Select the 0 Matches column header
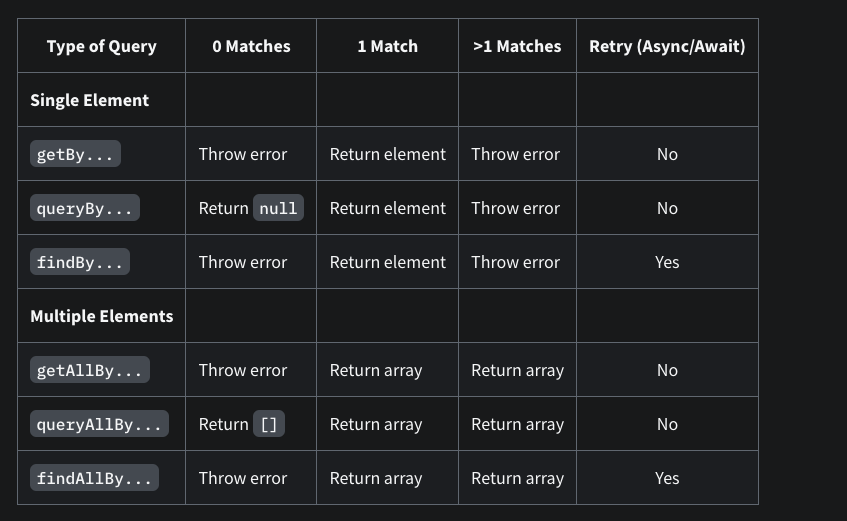The image size is (847, 521). tap(251, 46)
